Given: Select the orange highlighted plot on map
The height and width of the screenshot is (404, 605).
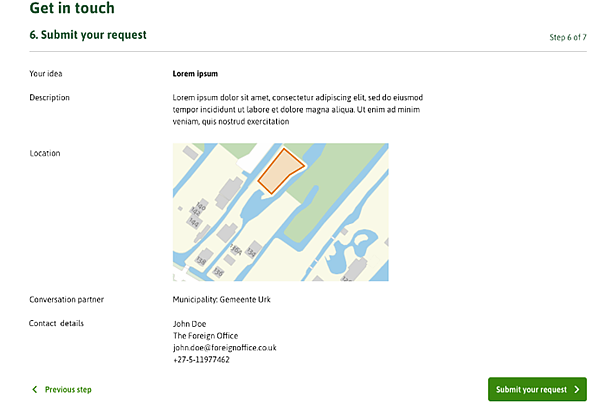Looking at the screenshot, I should (x=279, y=172).
